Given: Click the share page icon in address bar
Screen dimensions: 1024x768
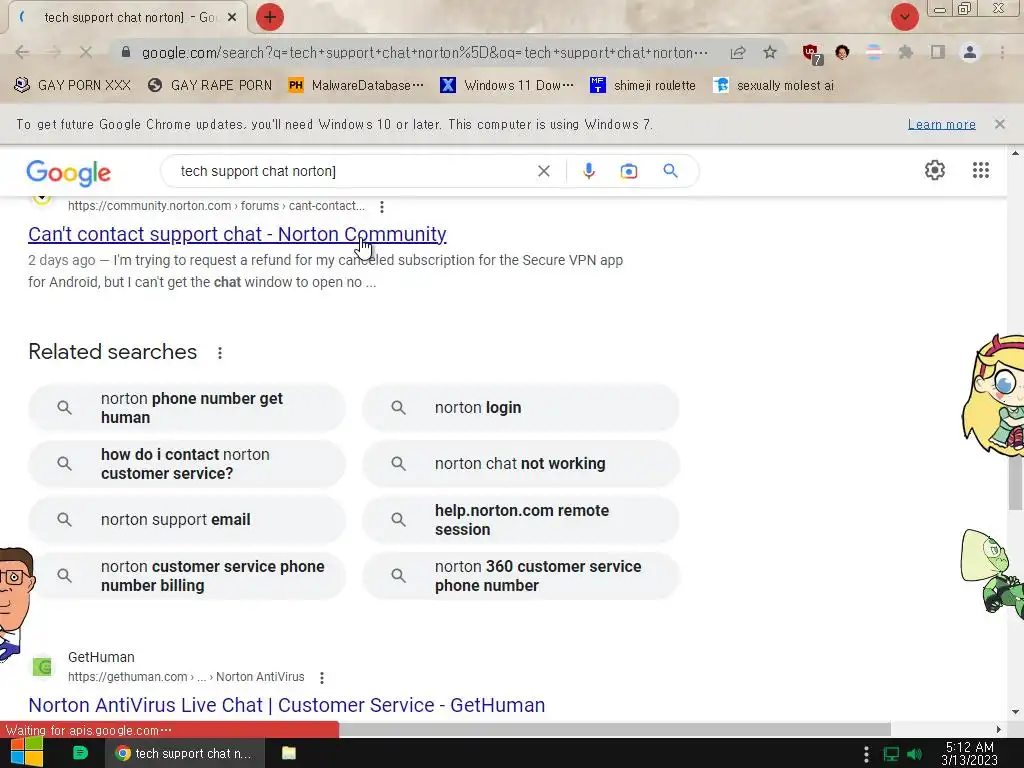Looking at the screenshot, I should [738, 52].
